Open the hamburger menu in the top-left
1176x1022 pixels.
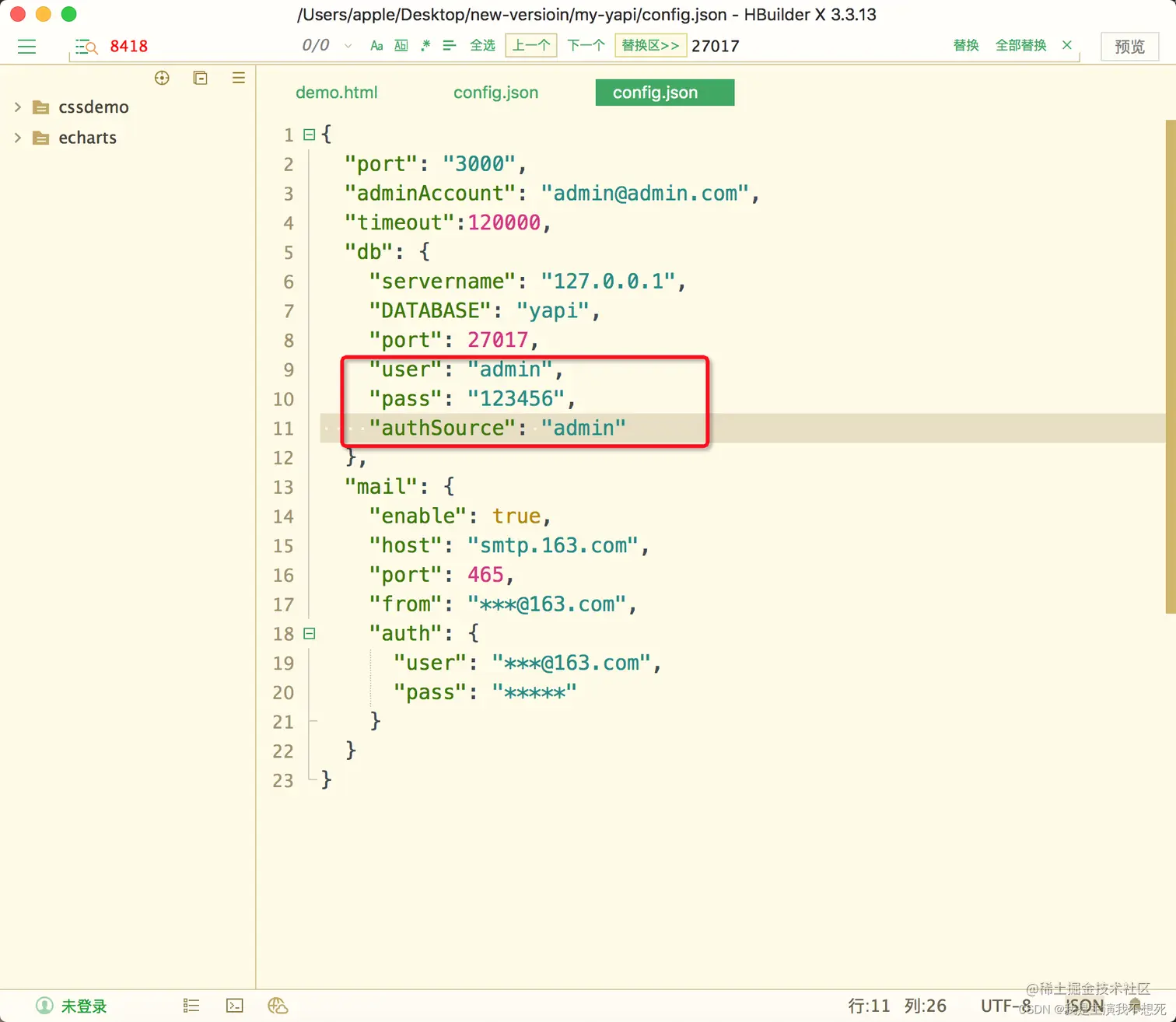click(x=26, y=47)
